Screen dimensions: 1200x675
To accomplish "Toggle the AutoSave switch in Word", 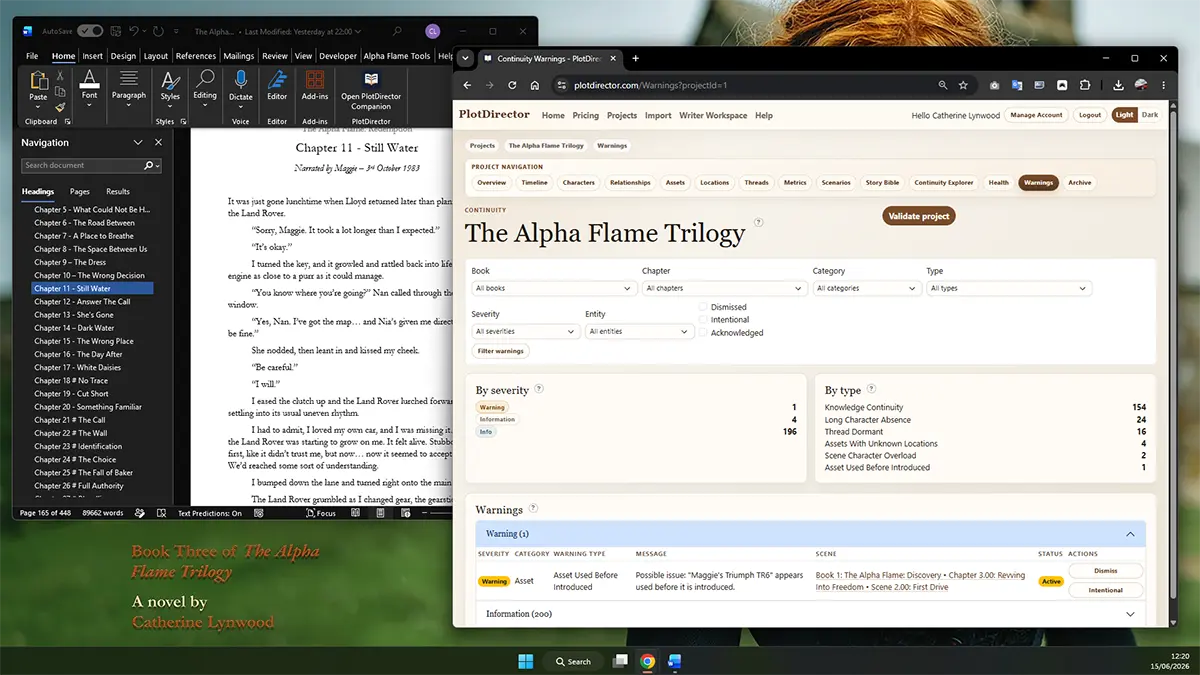I will [x=90, y=32].
